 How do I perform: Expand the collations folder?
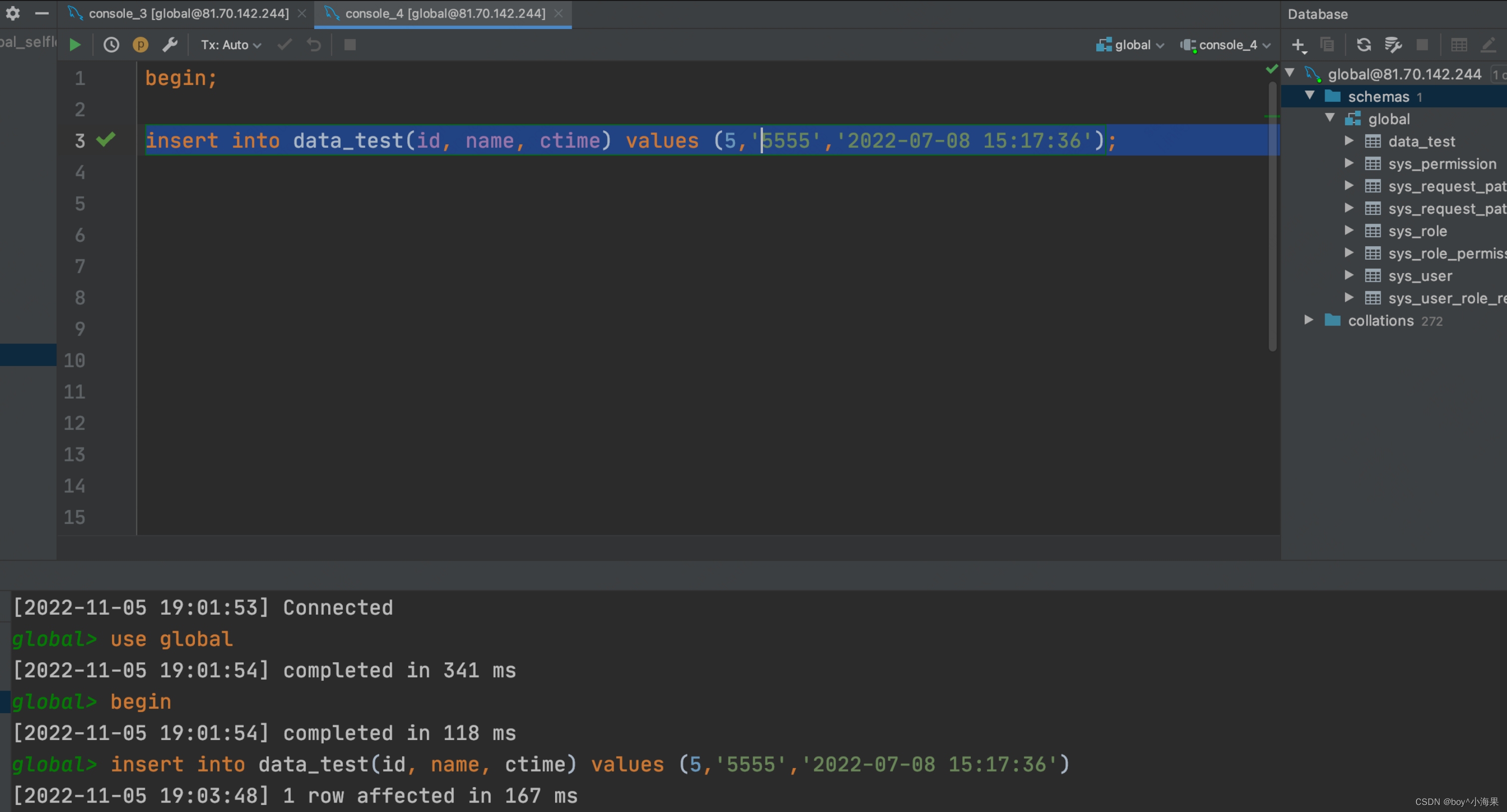click(1309, 321)
